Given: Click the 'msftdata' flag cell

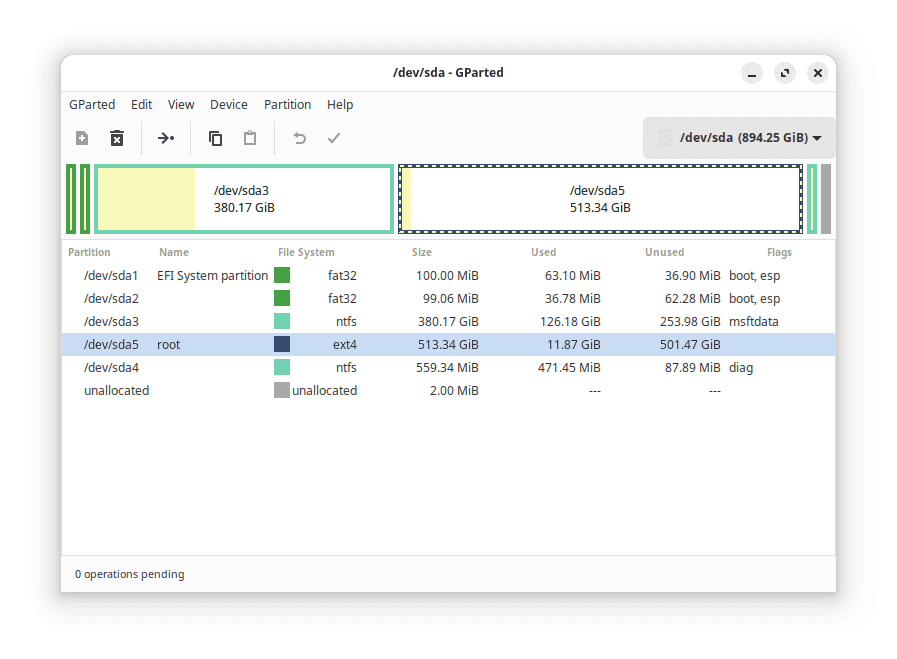Looking at the screenshot, I should click(753, 321).
